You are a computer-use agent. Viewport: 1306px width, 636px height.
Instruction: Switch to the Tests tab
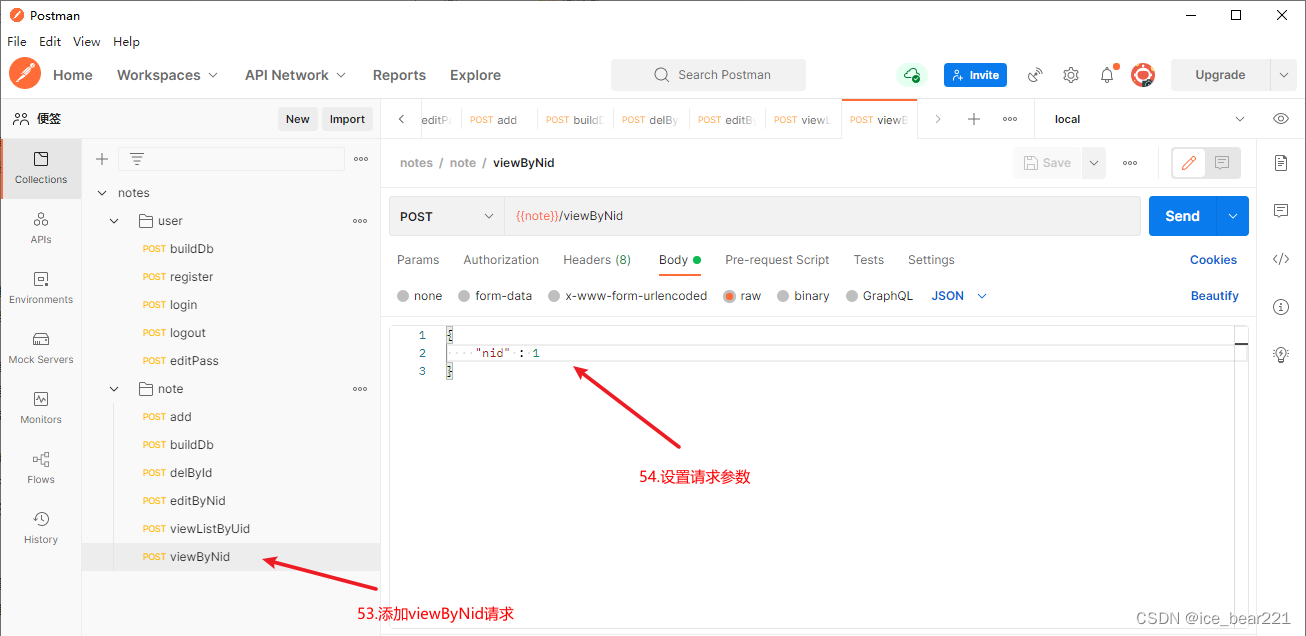(x=868, y=260)
